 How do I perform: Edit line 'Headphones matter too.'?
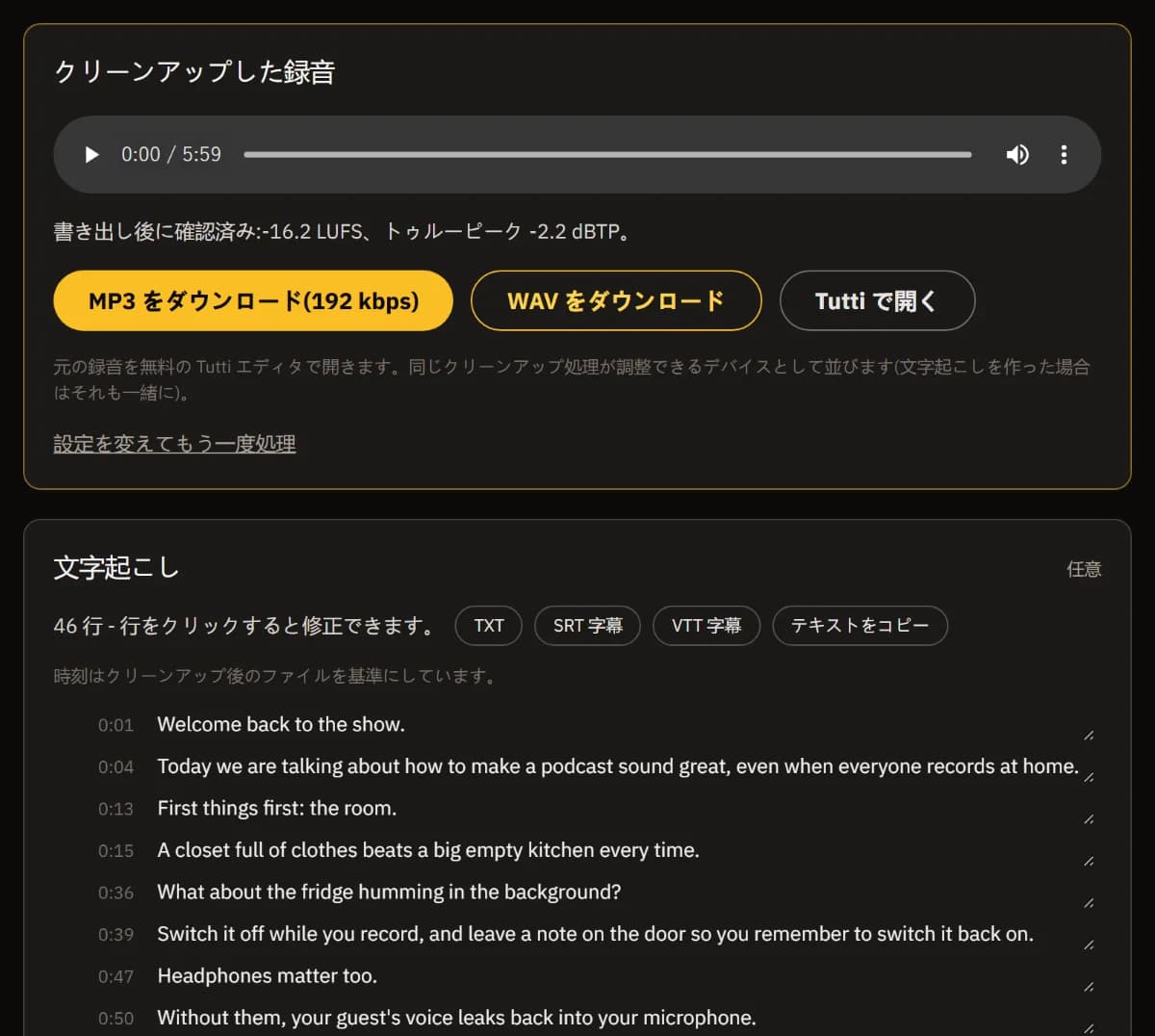[x=627, y=976]
